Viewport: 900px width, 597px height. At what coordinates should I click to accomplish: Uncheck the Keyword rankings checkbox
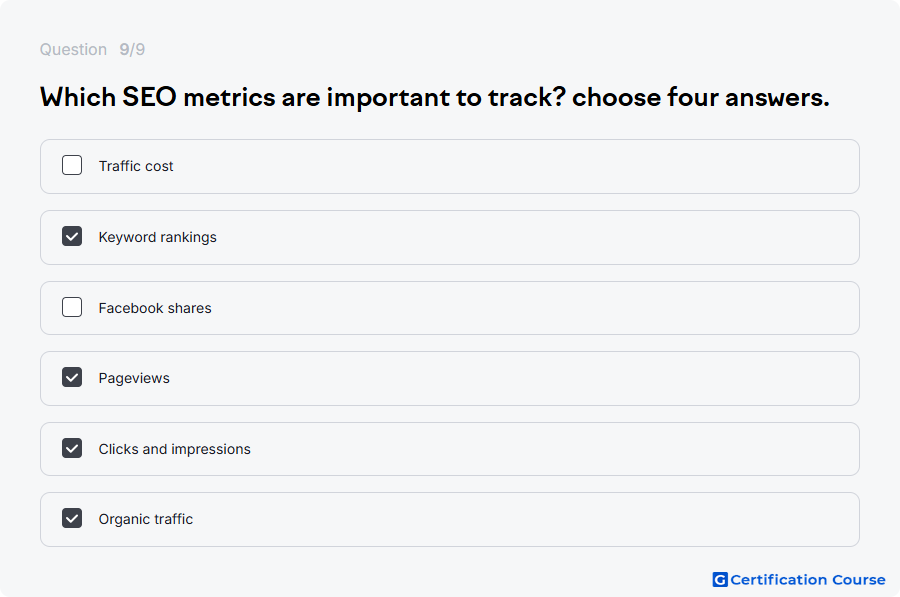click(72, 236)
